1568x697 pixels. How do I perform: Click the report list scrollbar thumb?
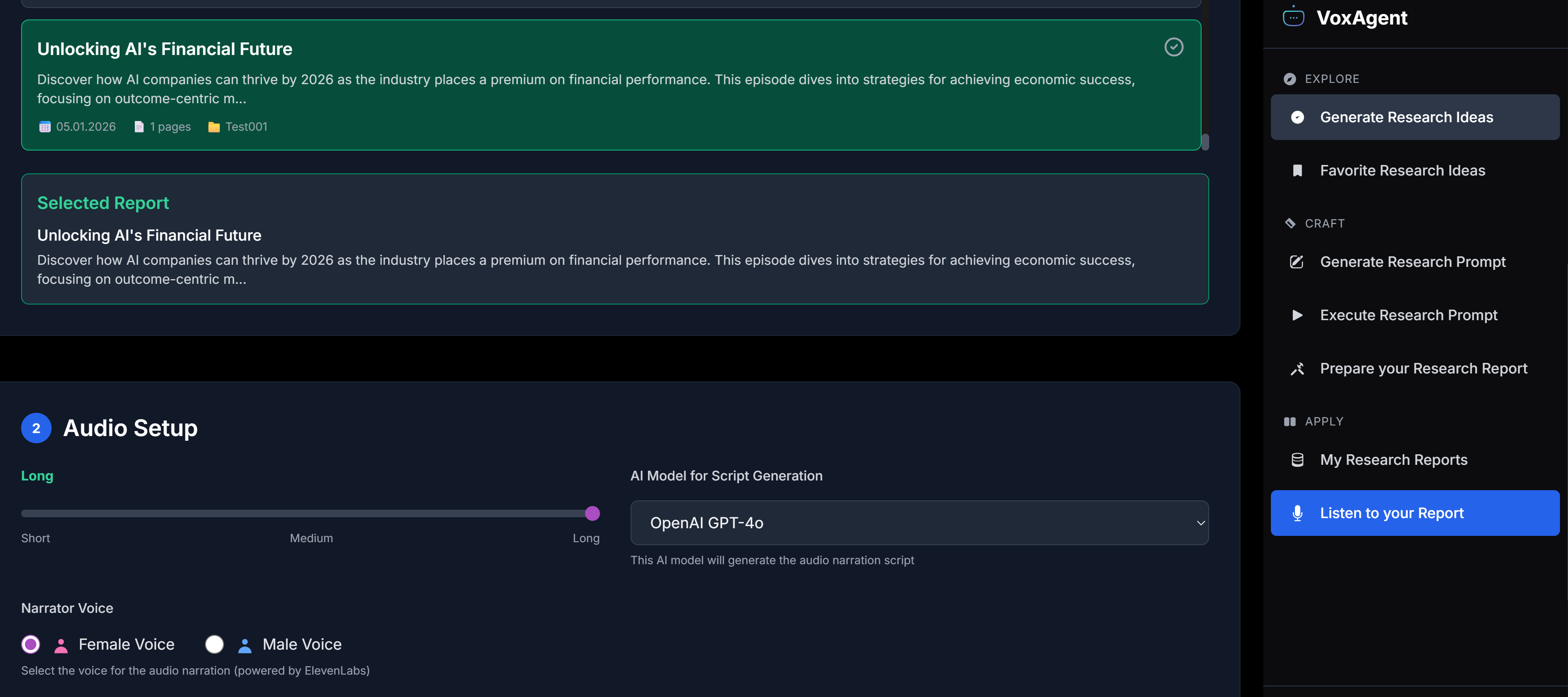[x=1205, y=141]
